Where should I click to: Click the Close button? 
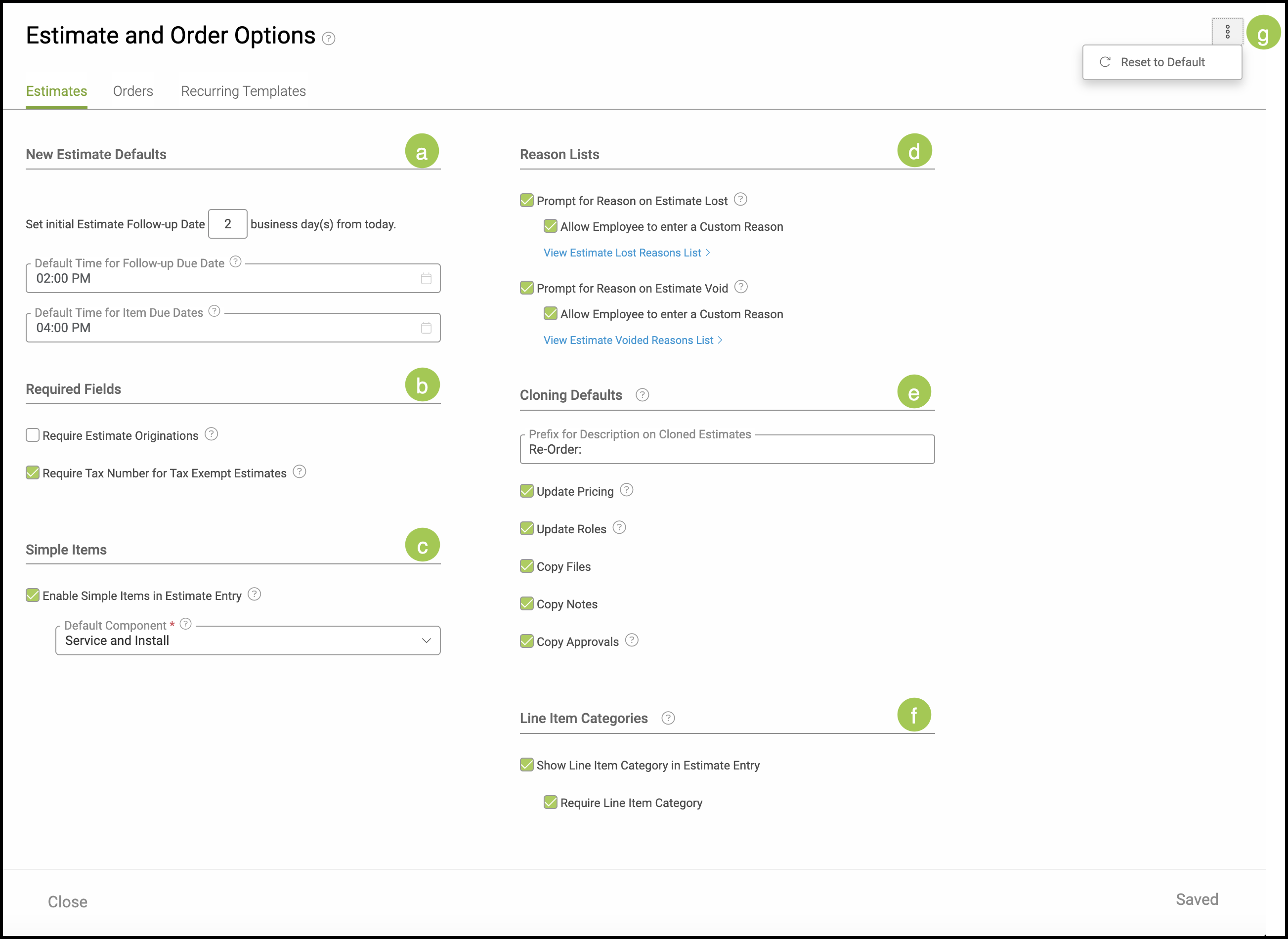(x=67, y=901)
